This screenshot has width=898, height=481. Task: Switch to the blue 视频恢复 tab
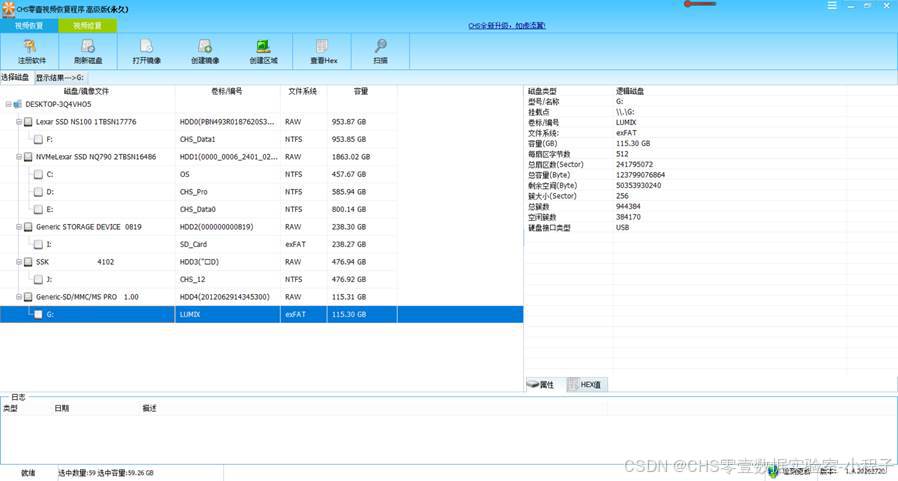click(x=29, y=26)
